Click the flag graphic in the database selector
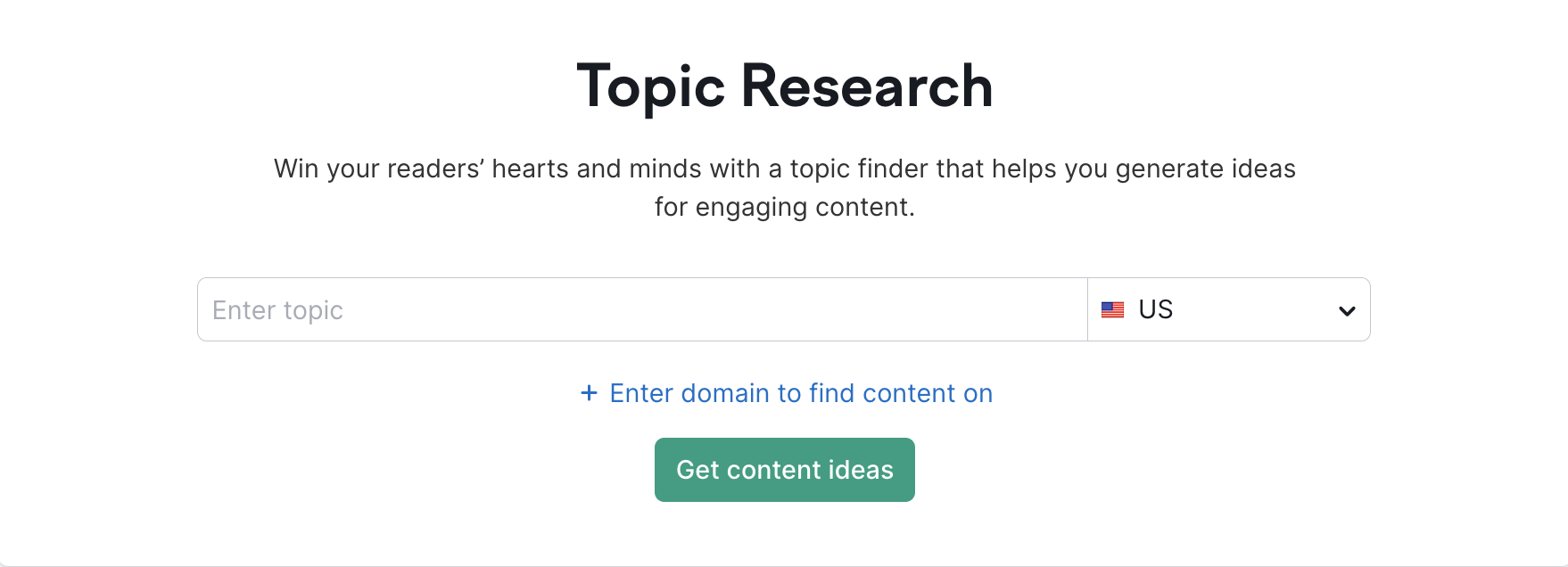1568x567 pixels. tap(1114, 309)
